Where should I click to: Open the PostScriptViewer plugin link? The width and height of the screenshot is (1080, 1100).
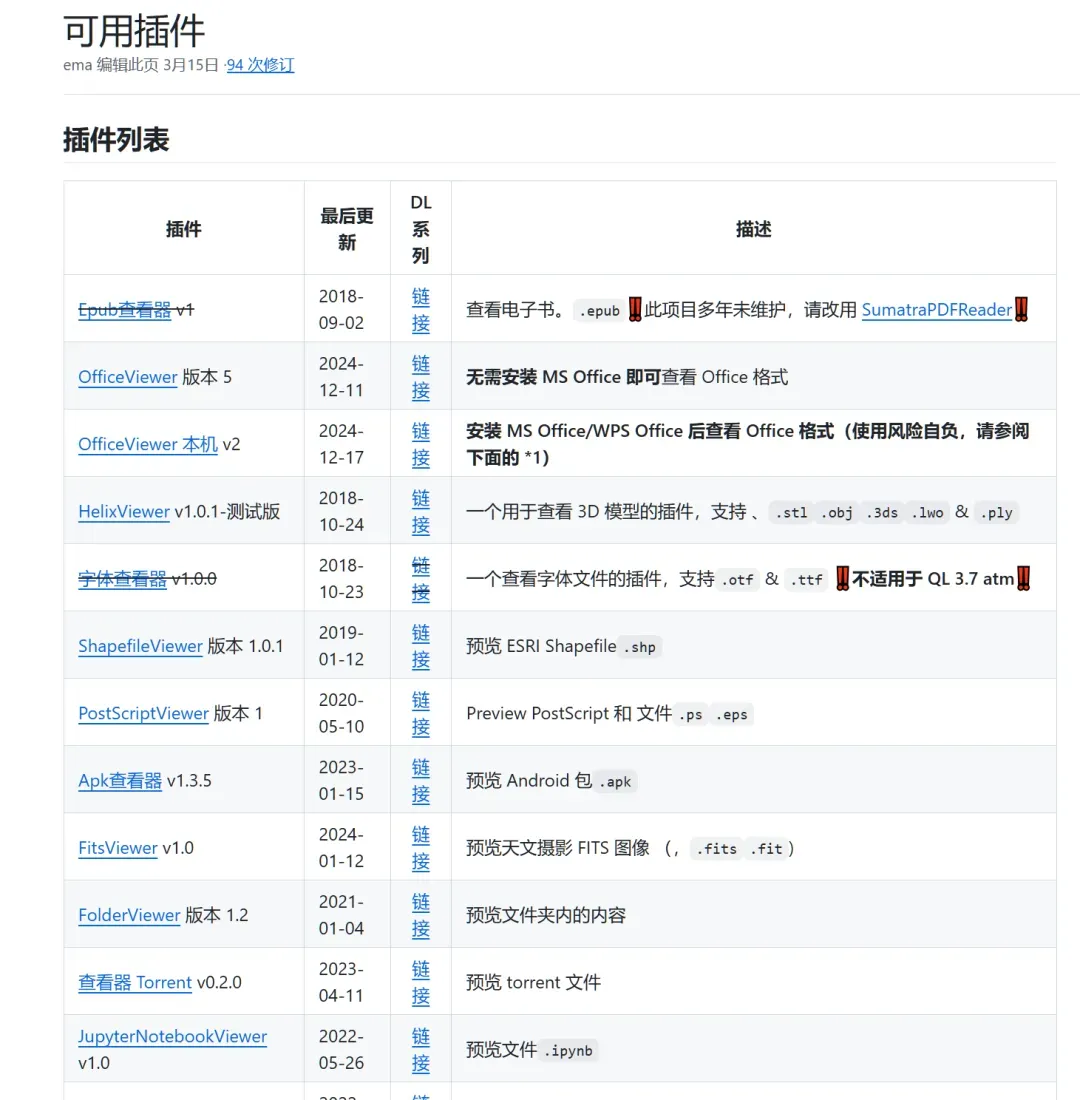pyautogui.click(x=143, y=713)
